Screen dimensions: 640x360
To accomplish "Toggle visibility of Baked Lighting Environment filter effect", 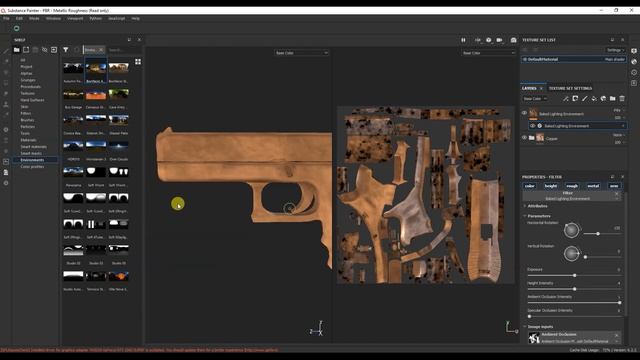I will click(x=532, y=126).
